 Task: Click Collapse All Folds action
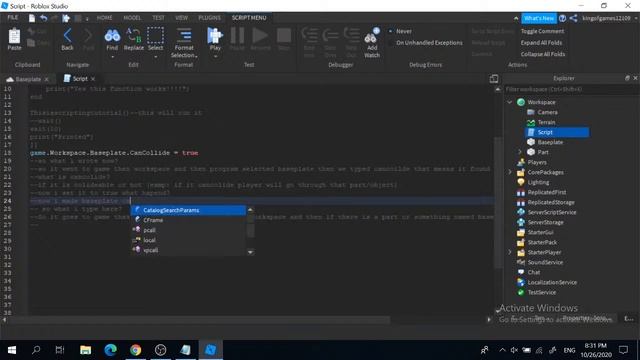[542, 54]
